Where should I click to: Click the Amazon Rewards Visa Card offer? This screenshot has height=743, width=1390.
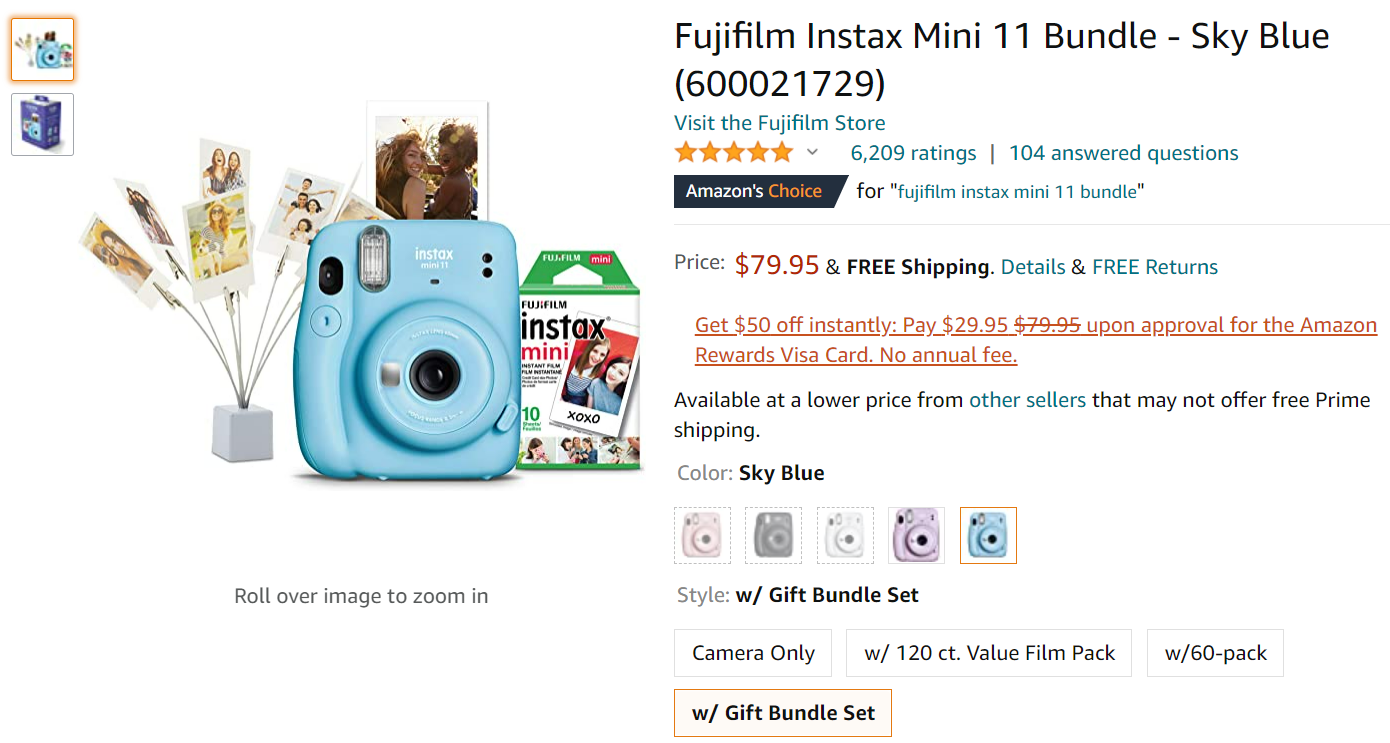click(x=1035, y=340)
